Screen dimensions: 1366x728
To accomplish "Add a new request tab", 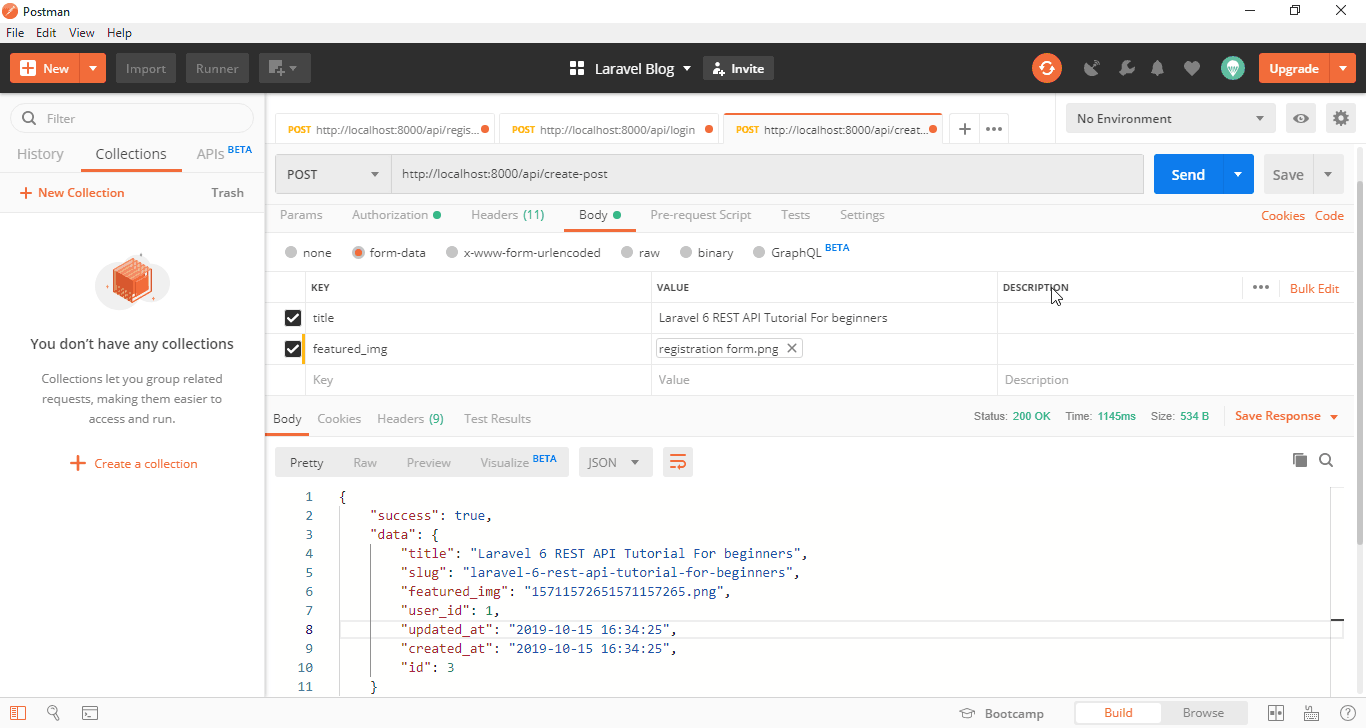I will [x=964, y=129].
